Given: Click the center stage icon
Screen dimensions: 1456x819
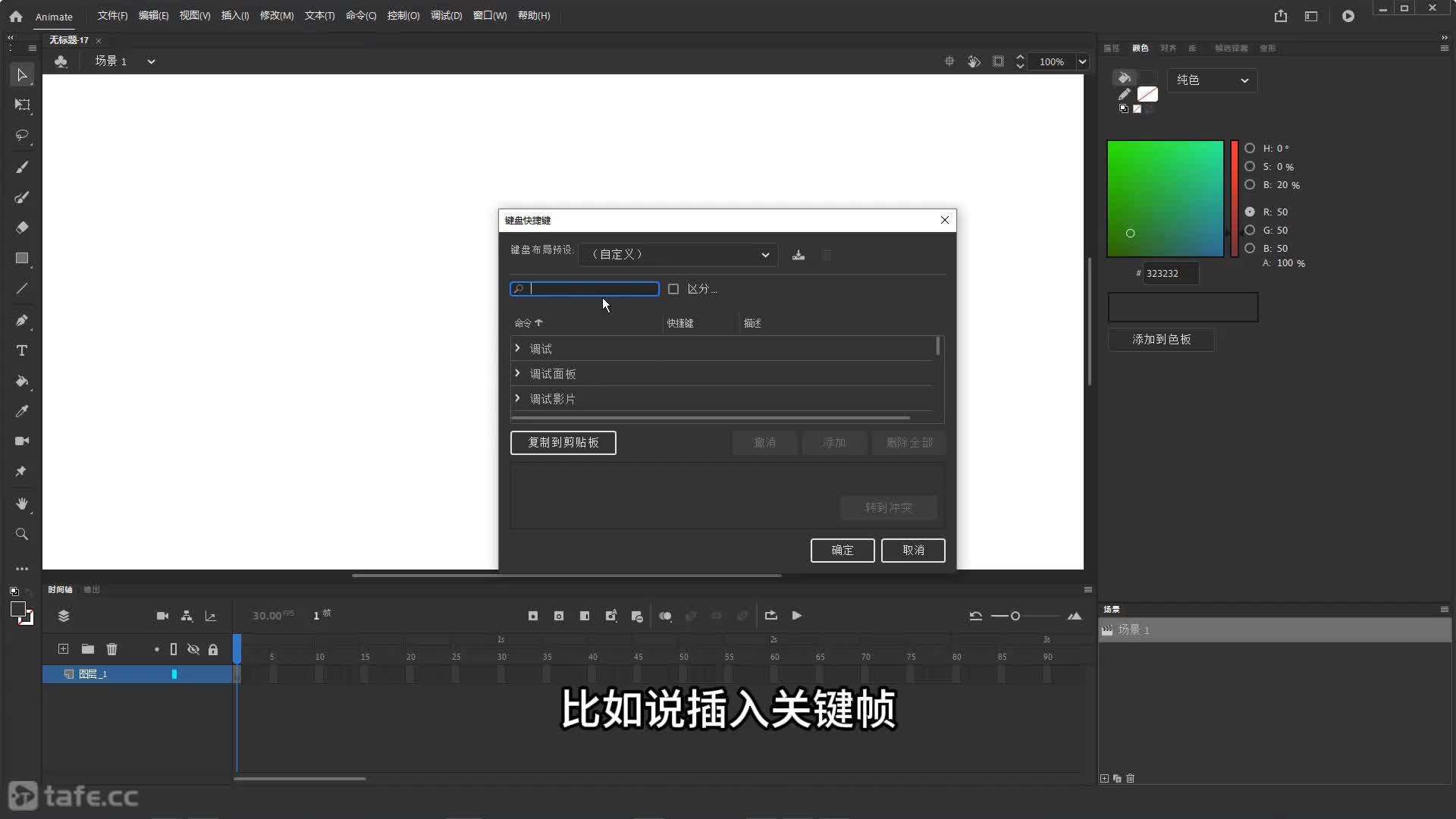Looking at the screenshot, I should tap(949, 61).
